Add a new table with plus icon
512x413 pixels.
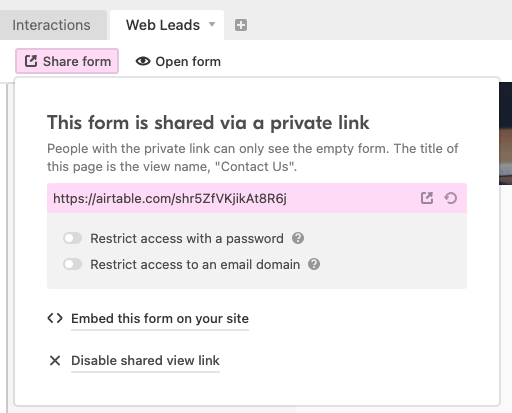point(241,25)
